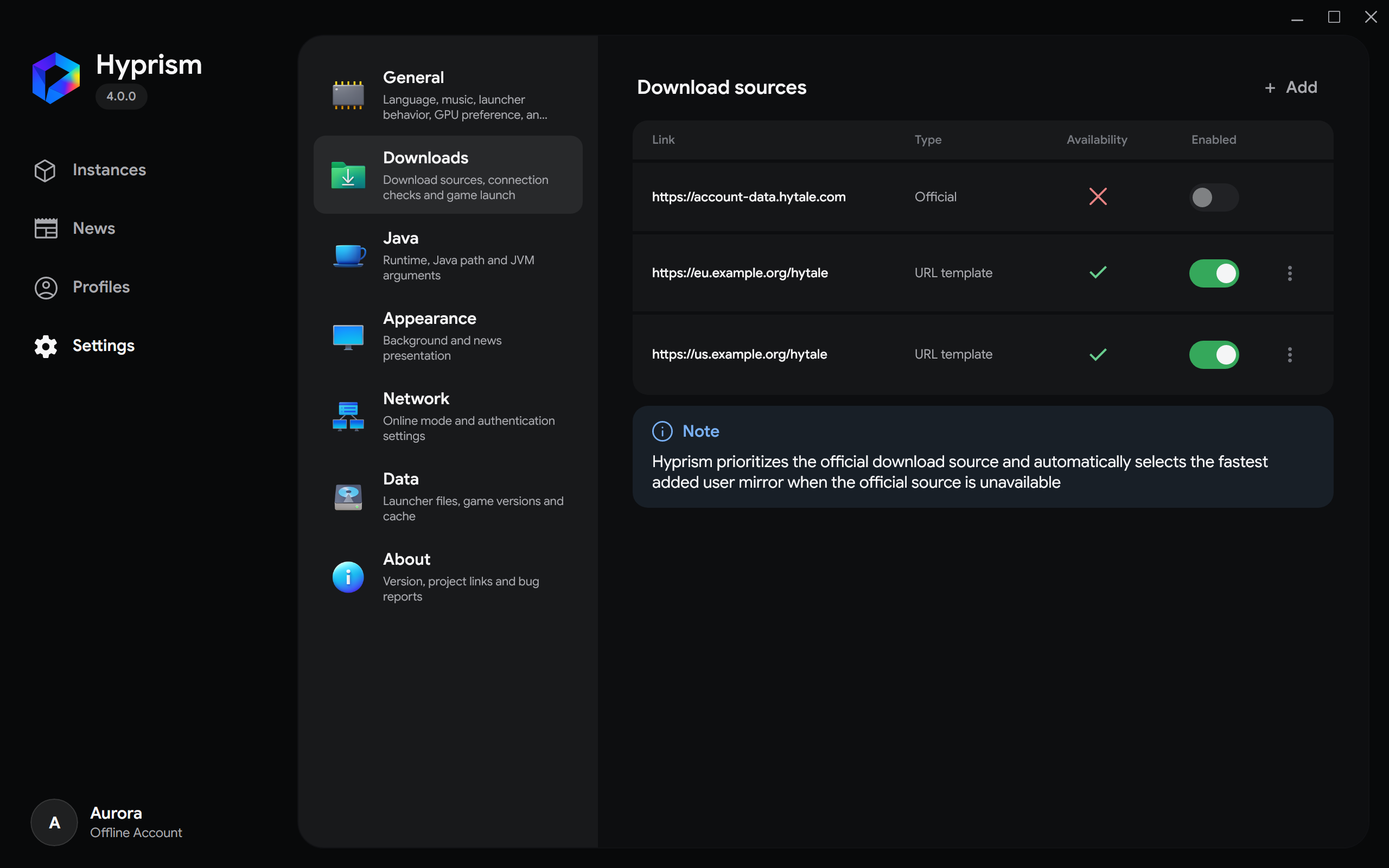The height and width of the screenshot is (868, 1389).
Task: Click the About info icon
Action: click(x=348, y=577)
